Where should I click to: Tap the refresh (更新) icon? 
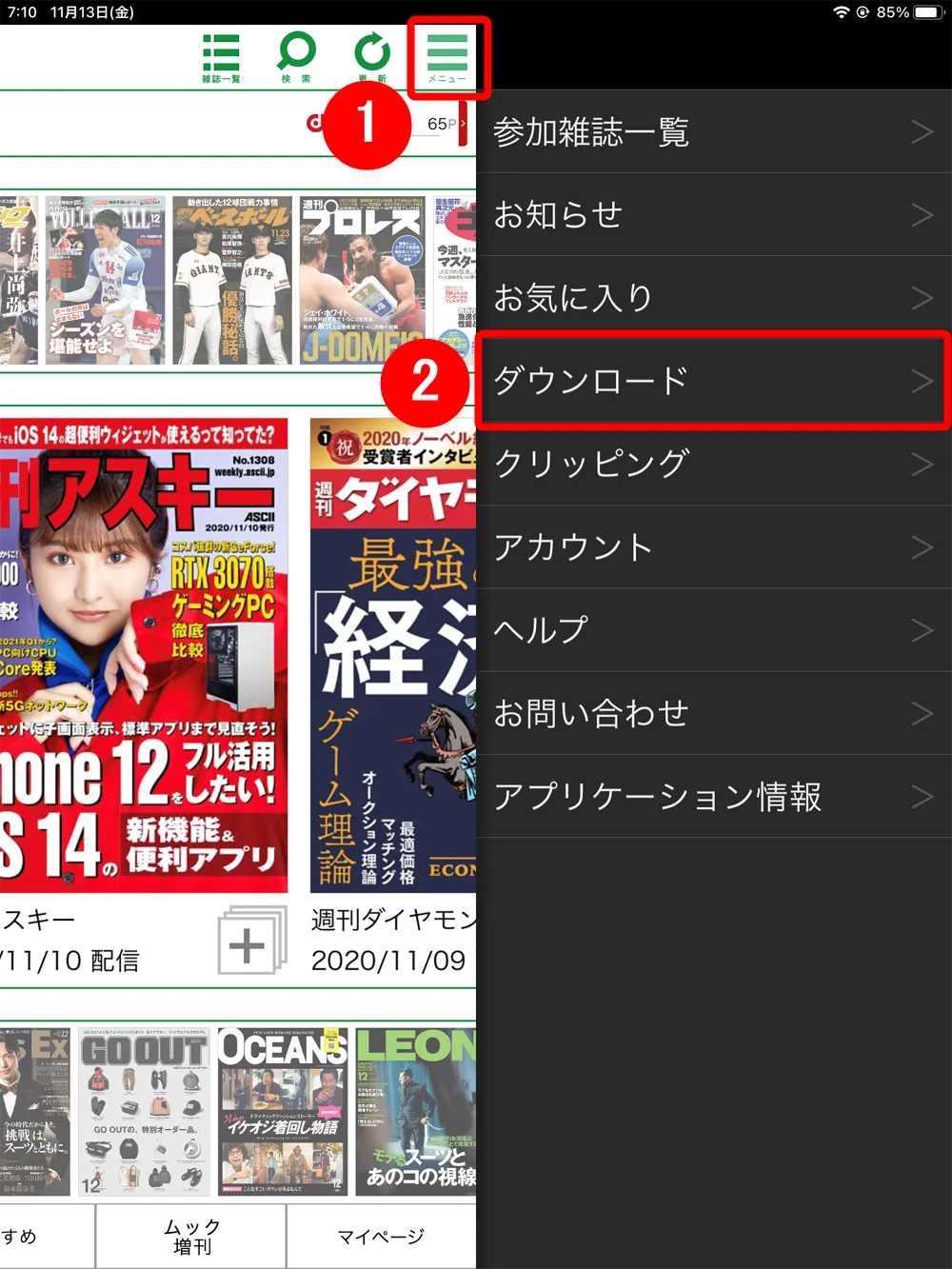tap(372, 57)
